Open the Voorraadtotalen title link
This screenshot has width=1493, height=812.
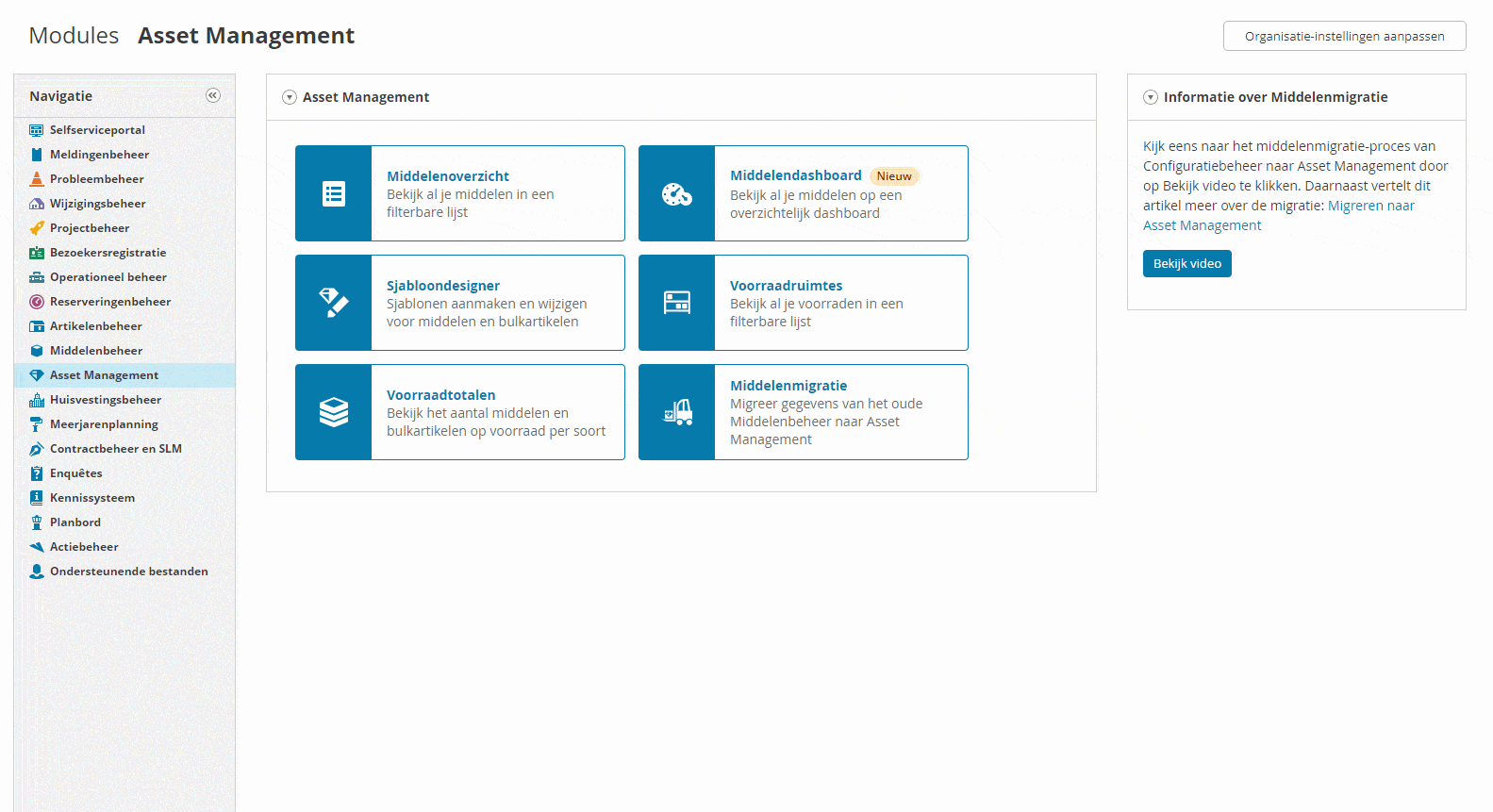click(440, 395)
